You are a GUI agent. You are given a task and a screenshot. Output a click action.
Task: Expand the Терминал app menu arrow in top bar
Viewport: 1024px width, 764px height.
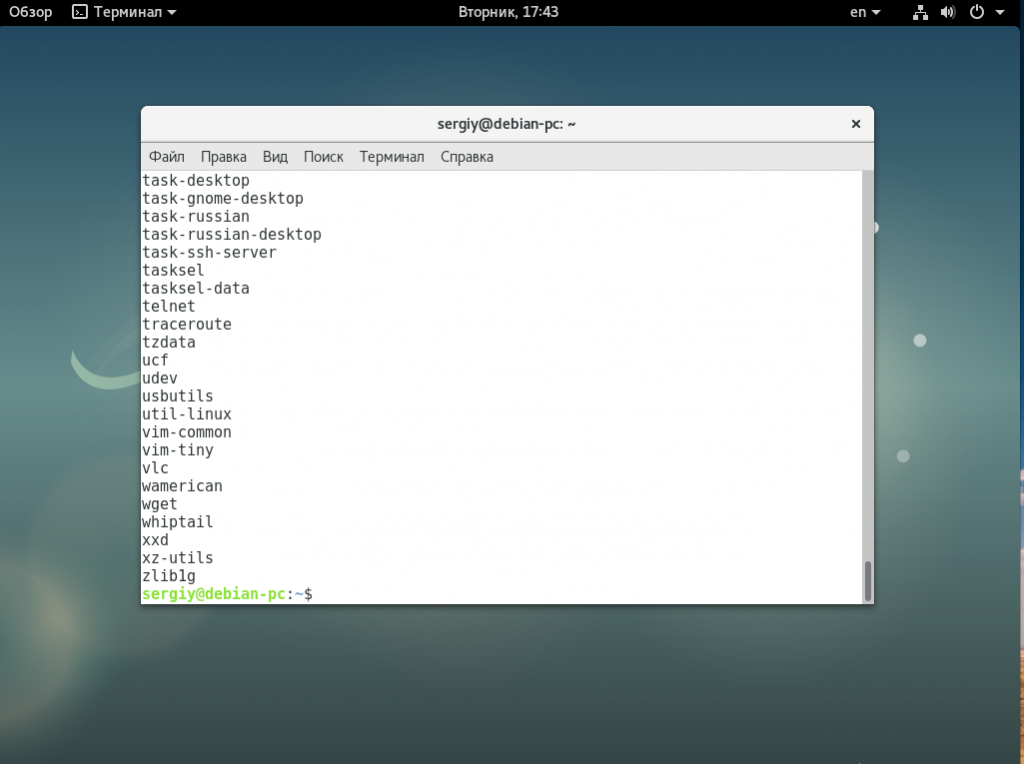[172, 12]
